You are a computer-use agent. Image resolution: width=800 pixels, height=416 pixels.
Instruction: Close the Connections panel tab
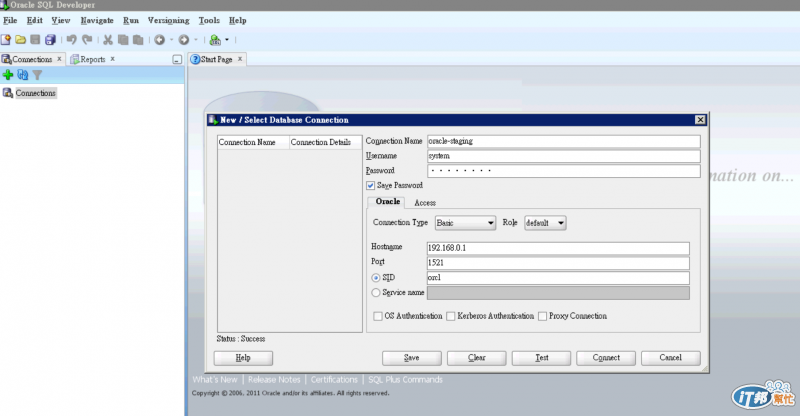tap(59, 59)
